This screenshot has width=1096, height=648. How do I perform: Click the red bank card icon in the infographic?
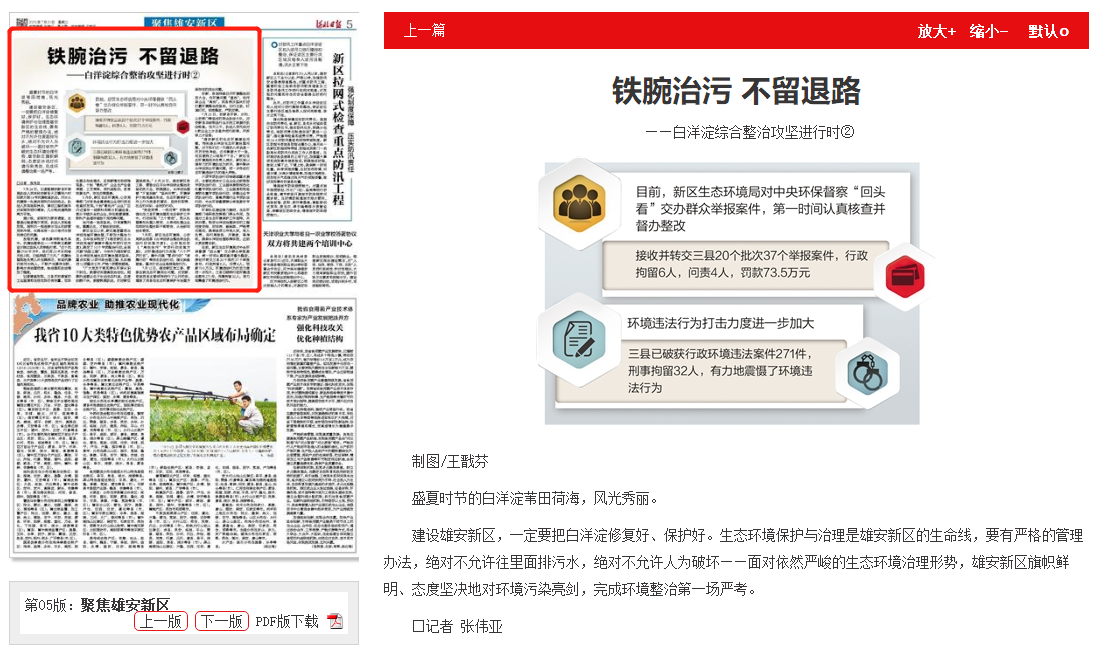[x=905, y=275]
